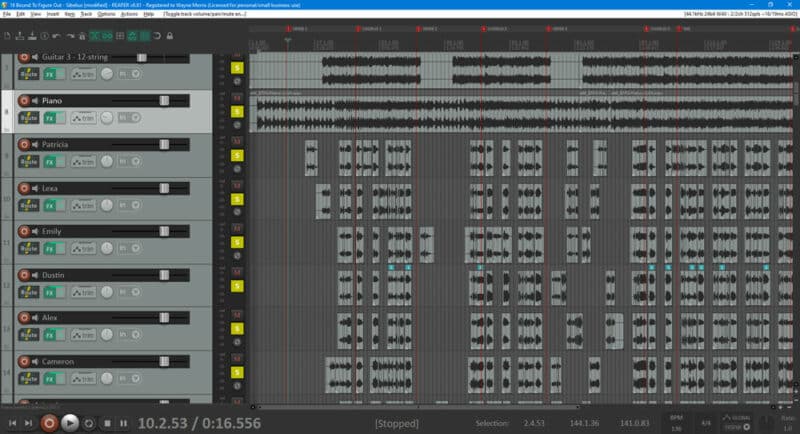The width and height of the screenshot is (800, 434).
Task: Toggle item grouping chain-link icon
Action: tap(107, 36)
